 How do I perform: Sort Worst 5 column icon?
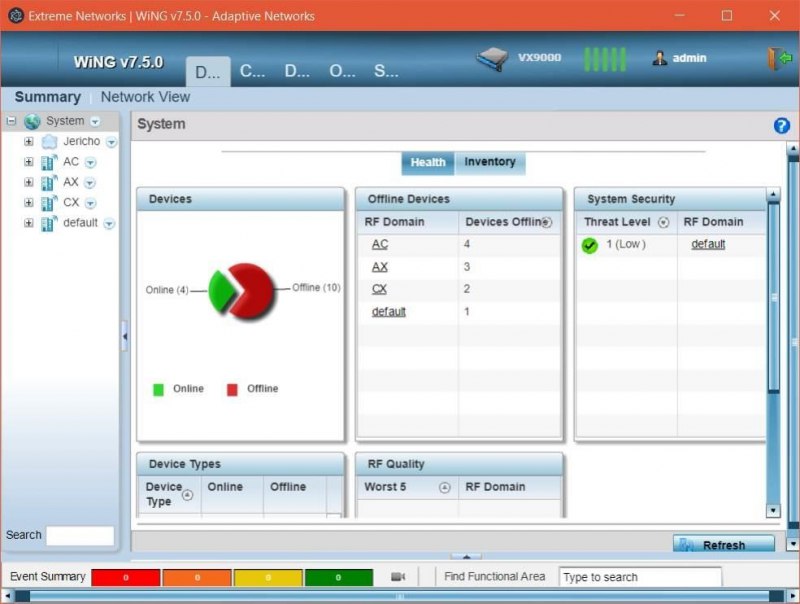pos(445,488)
